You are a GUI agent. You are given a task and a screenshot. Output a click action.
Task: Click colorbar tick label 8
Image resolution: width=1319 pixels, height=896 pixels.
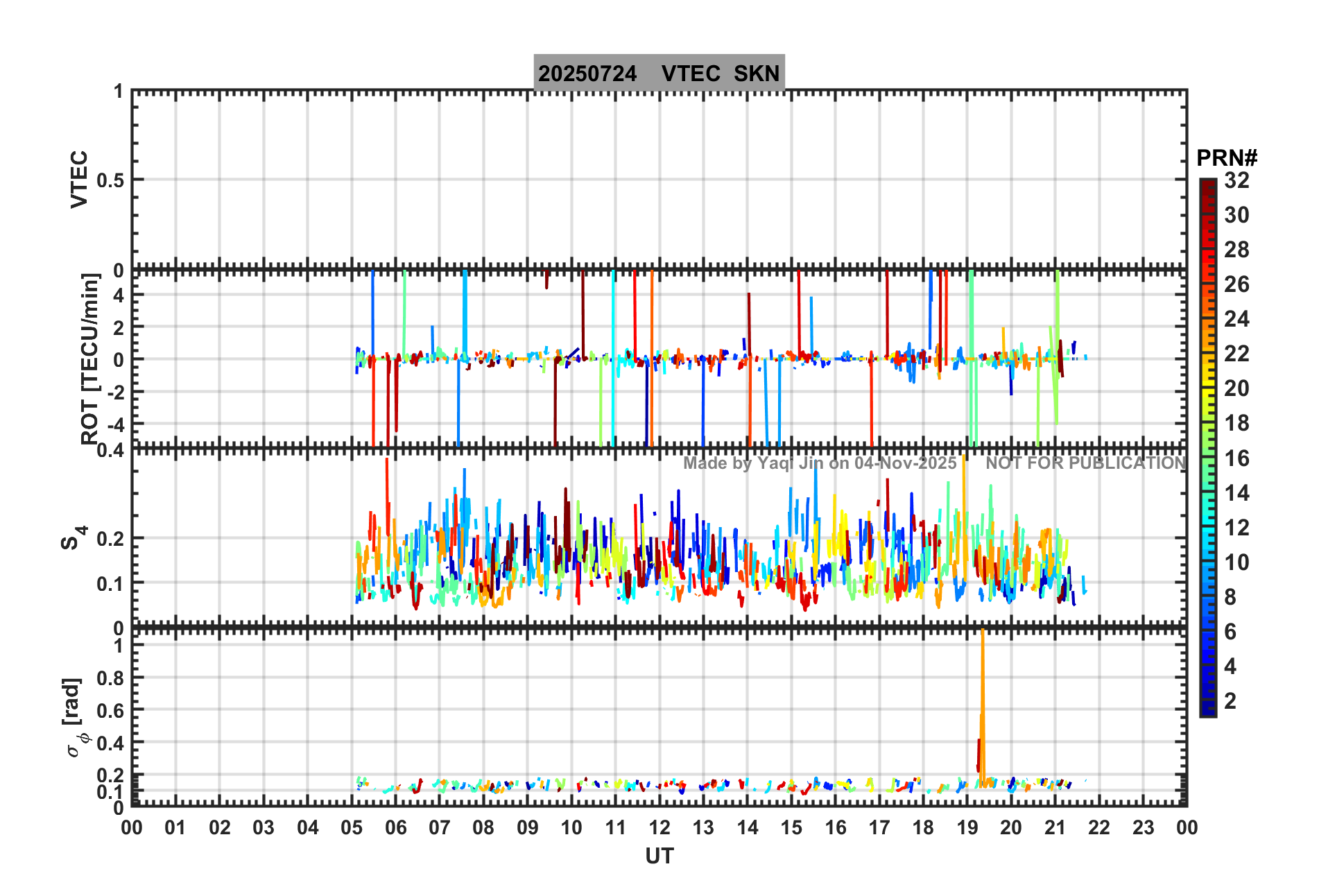[1230, 597]
